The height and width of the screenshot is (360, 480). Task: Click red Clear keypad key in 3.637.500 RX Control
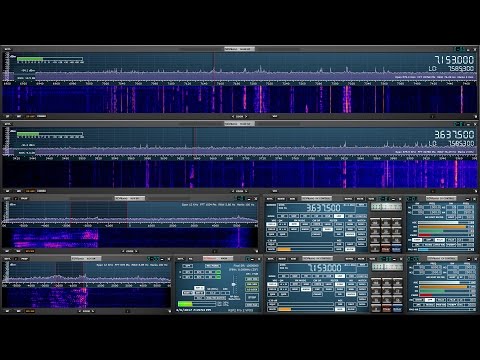coord(386,249)
